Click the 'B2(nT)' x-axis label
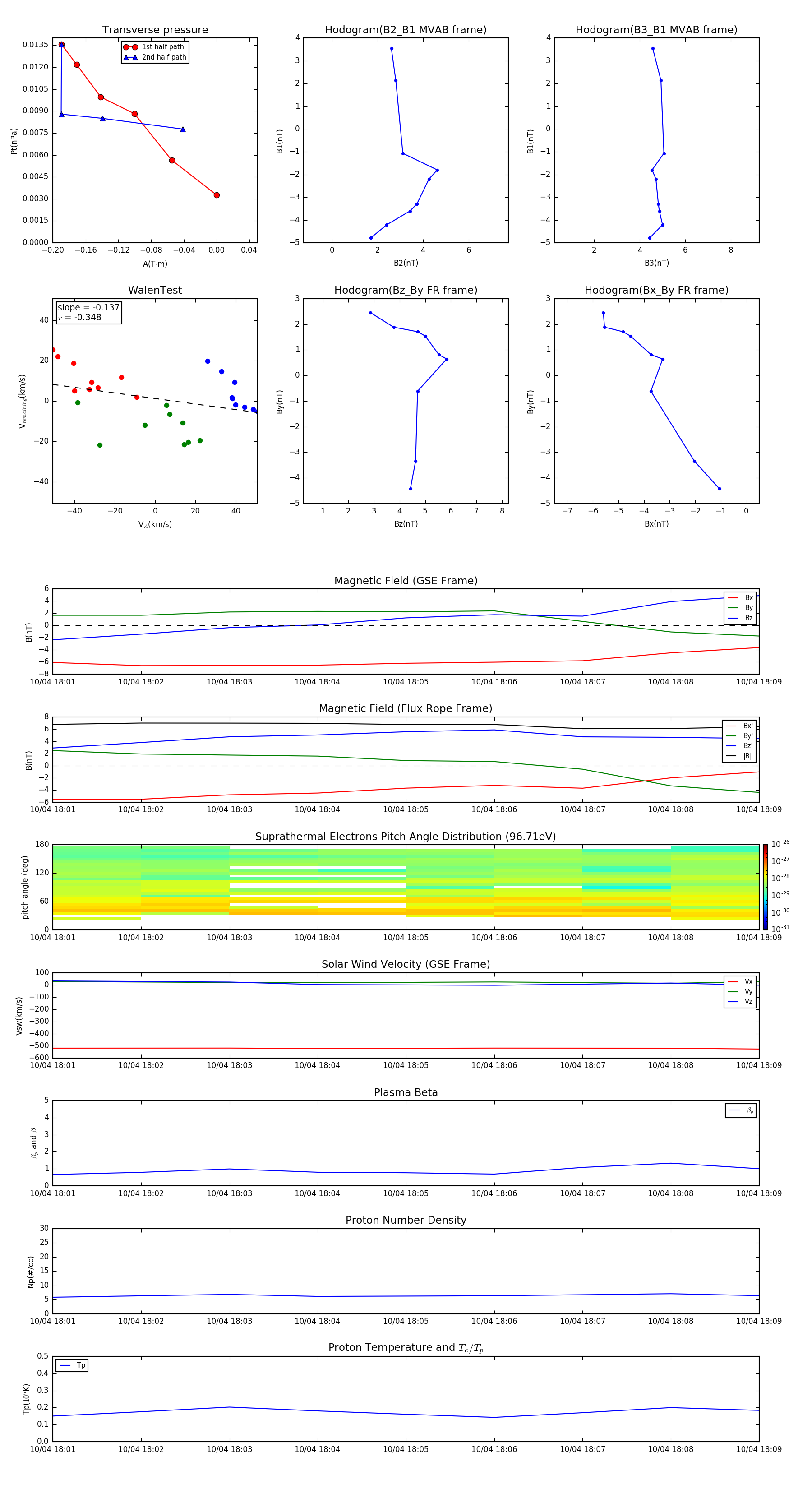This screenshot has height=1489, width=812. 406,263
